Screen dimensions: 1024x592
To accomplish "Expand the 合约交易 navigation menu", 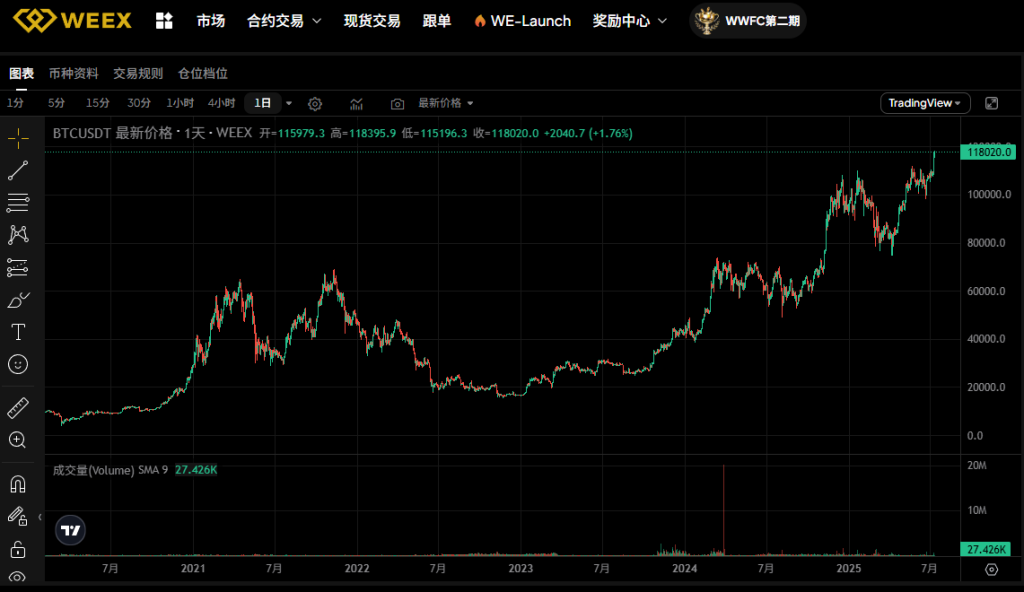I will click(284, 21).
